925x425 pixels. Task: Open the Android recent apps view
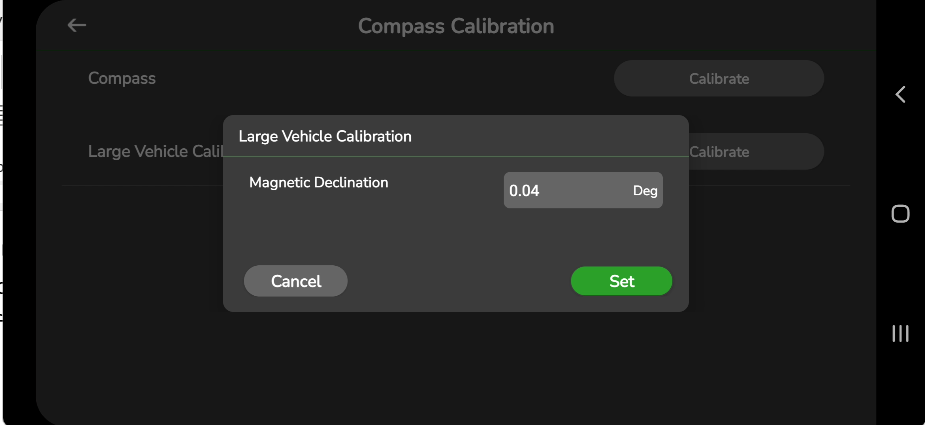tap(900, 334)
